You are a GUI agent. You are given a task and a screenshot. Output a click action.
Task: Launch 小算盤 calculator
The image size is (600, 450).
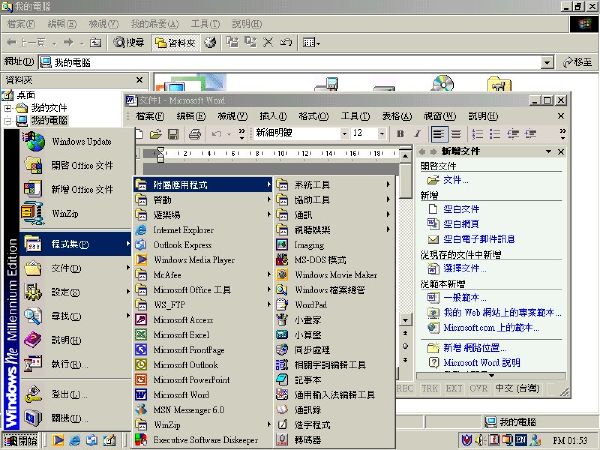tap(334, 335)
